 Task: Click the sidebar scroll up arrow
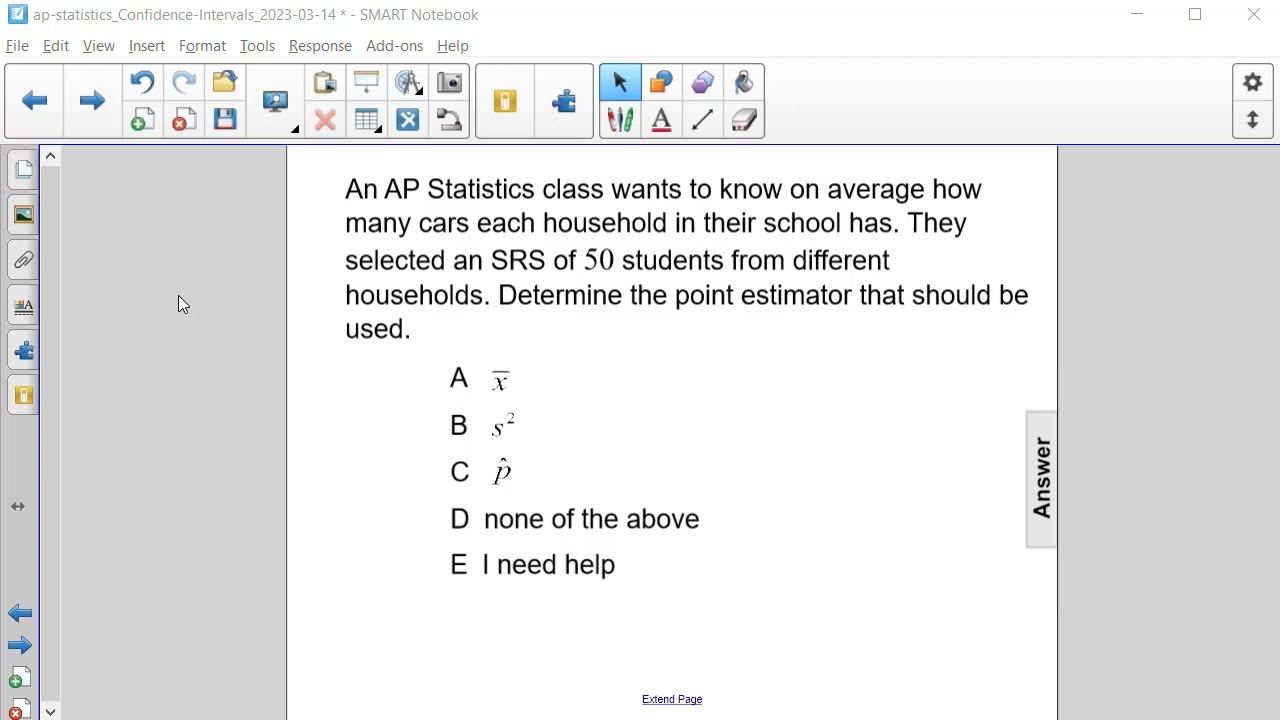(x=50, y=156)
